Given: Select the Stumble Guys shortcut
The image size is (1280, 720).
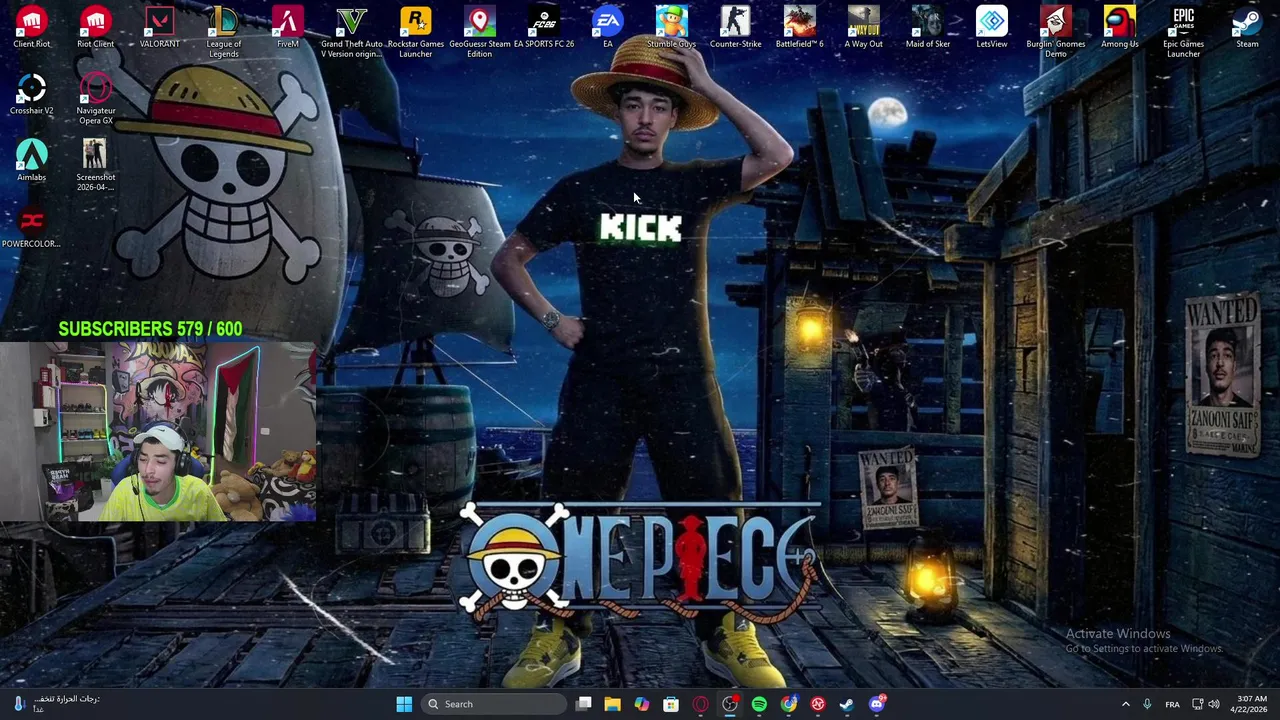Looking at the screenshot, I should pyautogui.click(x=671, y=27).
